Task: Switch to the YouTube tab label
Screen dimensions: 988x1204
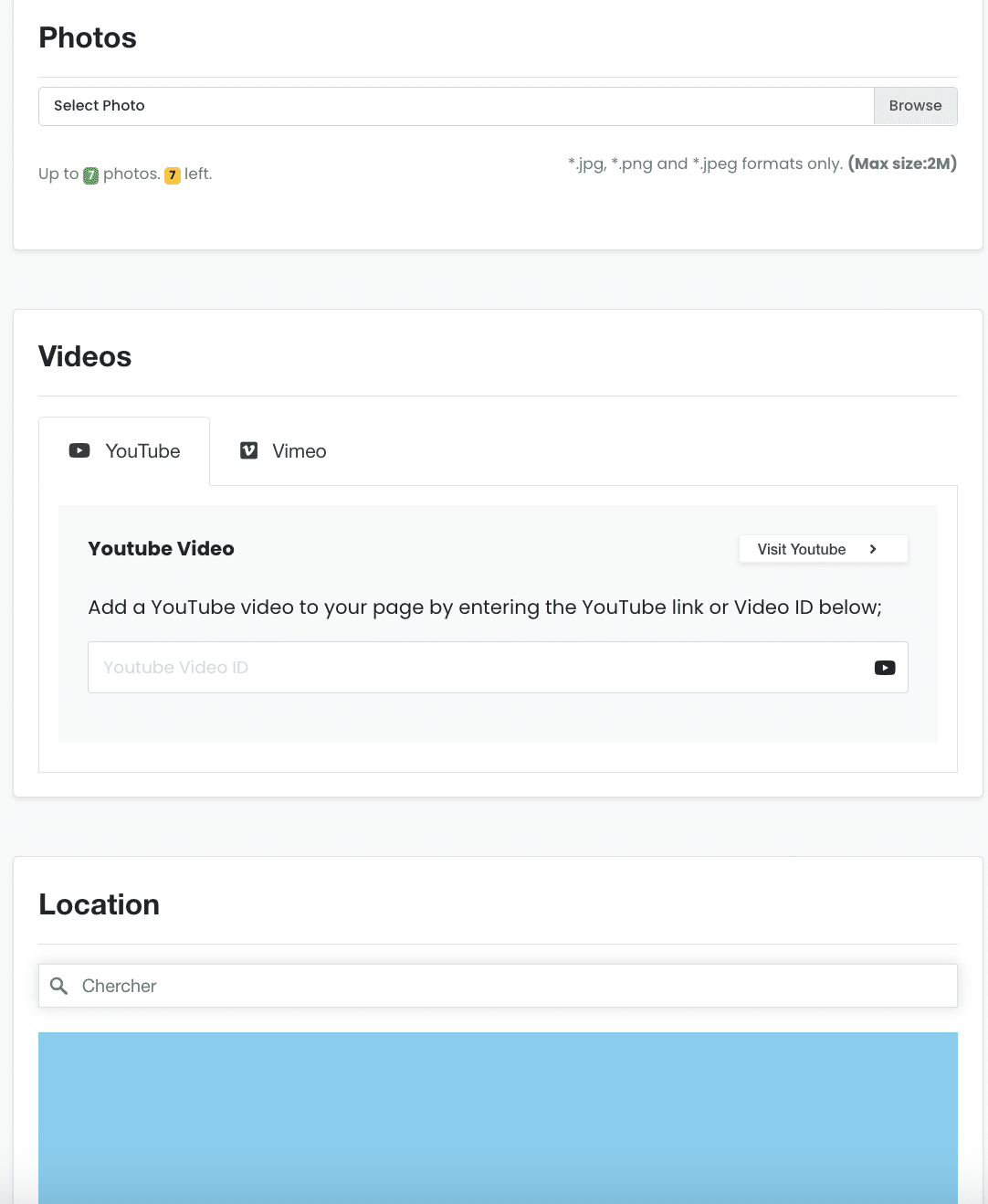Action: click(x=142, y=451)
